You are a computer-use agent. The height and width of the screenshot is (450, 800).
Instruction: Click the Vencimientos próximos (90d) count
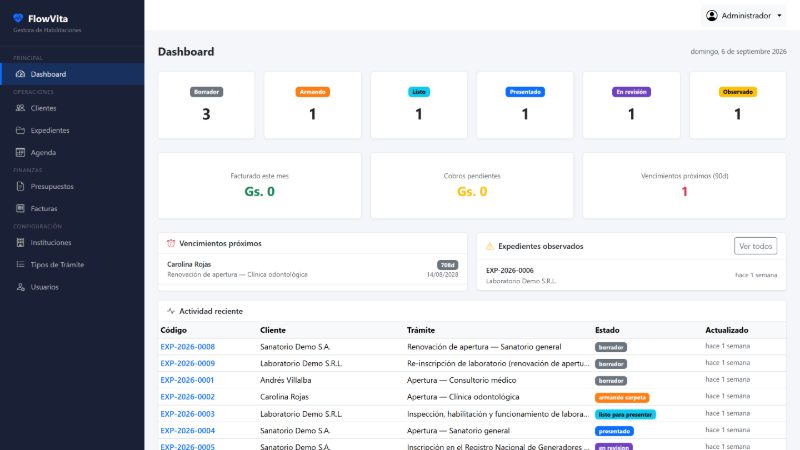click(684, 191)
